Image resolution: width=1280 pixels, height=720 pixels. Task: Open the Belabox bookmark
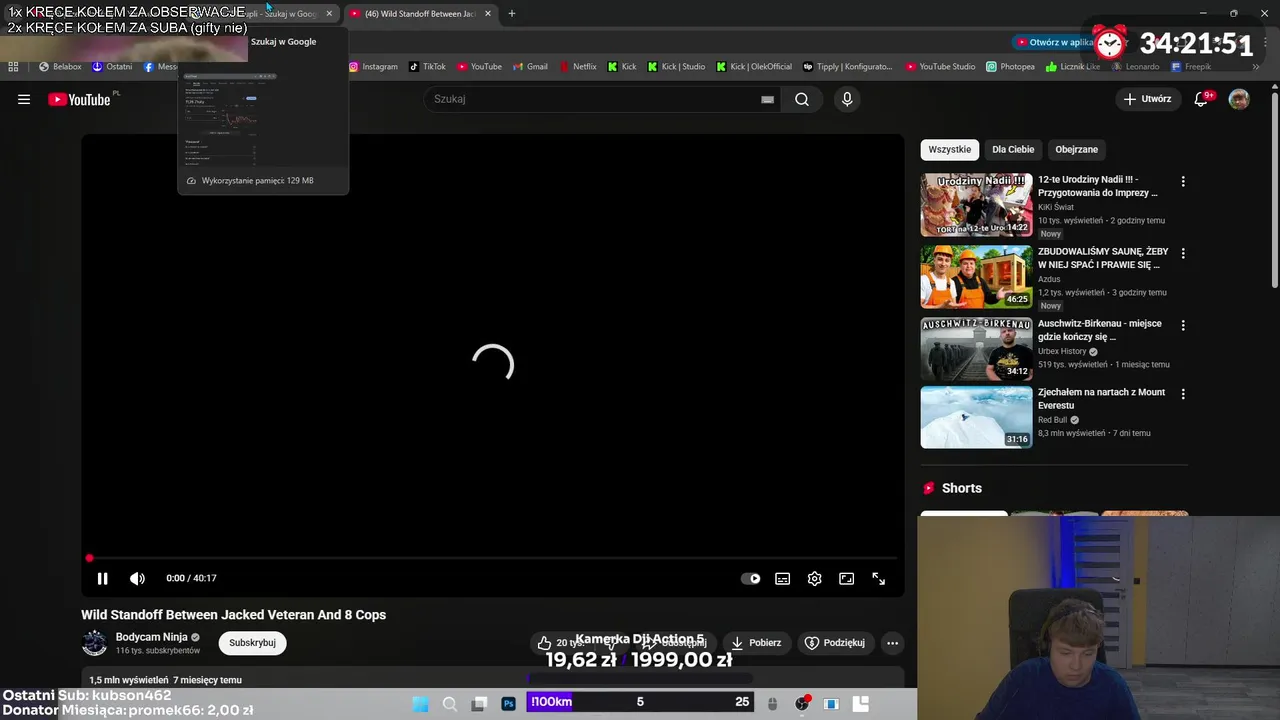[60, 67]
